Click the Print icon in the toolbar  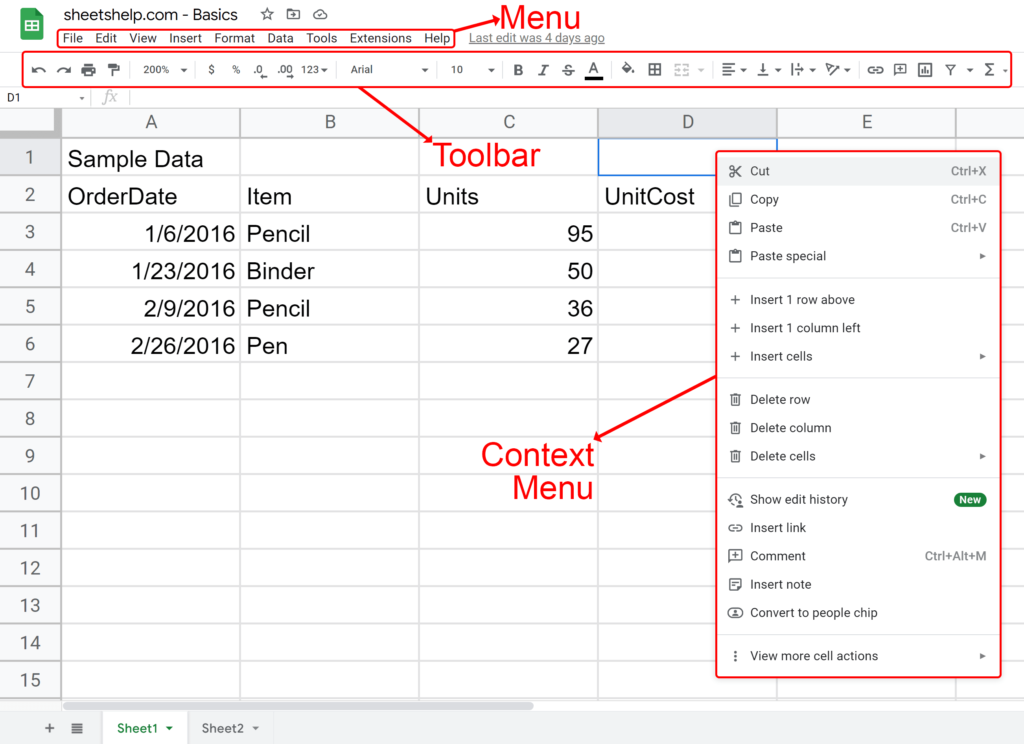89,70
